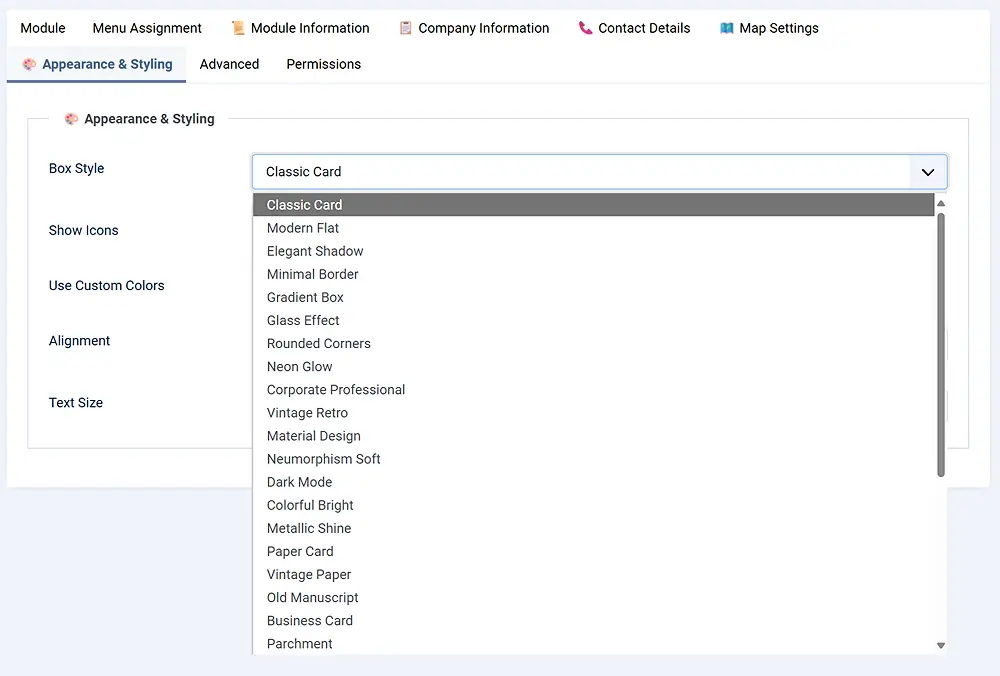1000x676 pixels.
Task: Click the dropdown list scroll up arrow
Action: tap(941, 203)
